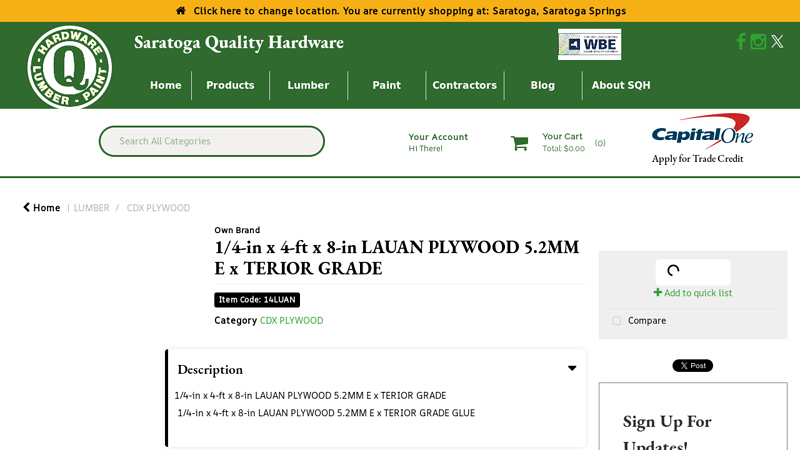This screenshot has height=450, width=800.
Task: Open the Products menu
Action: [x=230, y=85]
